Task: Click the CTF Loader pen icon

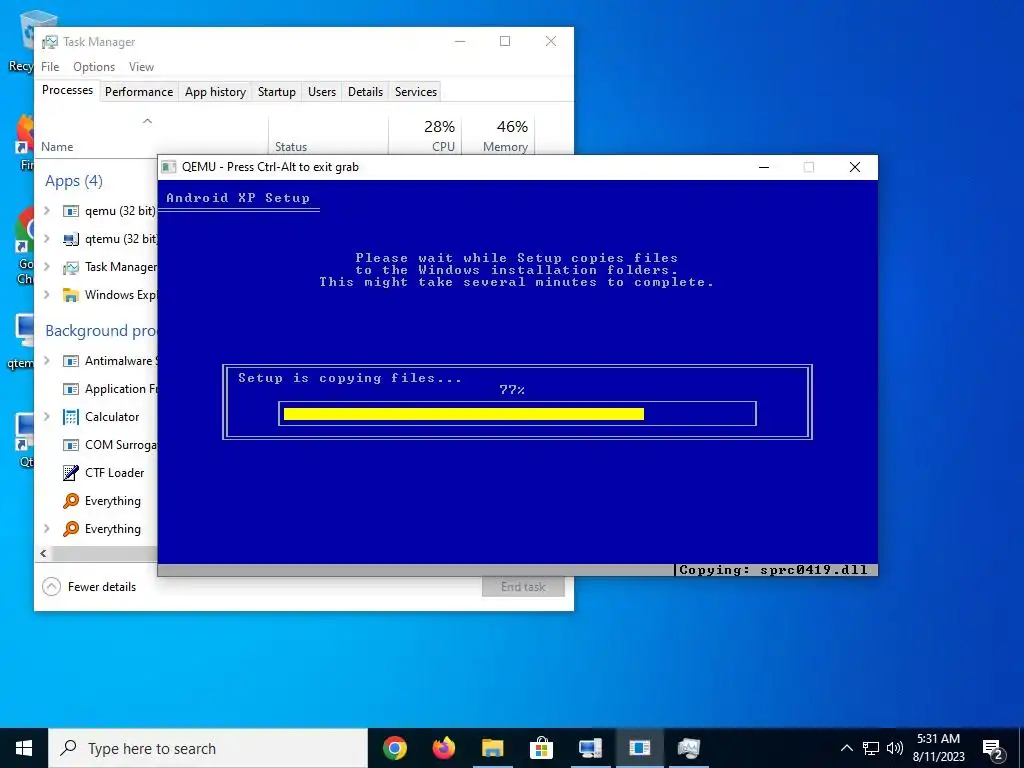Action: pyautogui.click(x=71, y=472)
